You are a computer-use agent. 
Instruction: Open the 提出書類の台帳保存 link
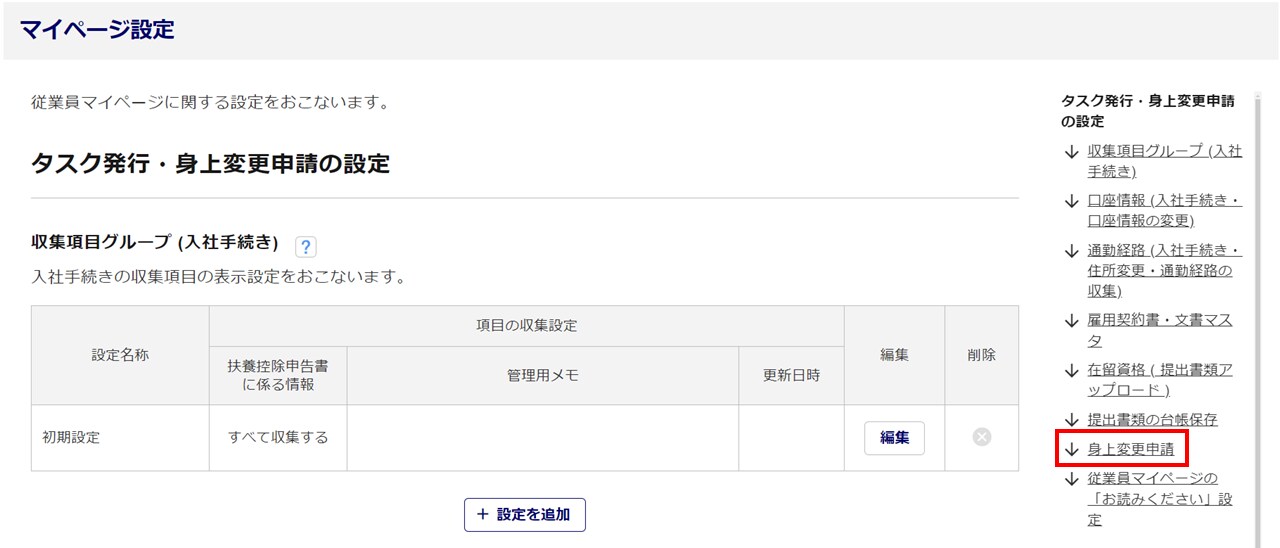[1152, 420]
